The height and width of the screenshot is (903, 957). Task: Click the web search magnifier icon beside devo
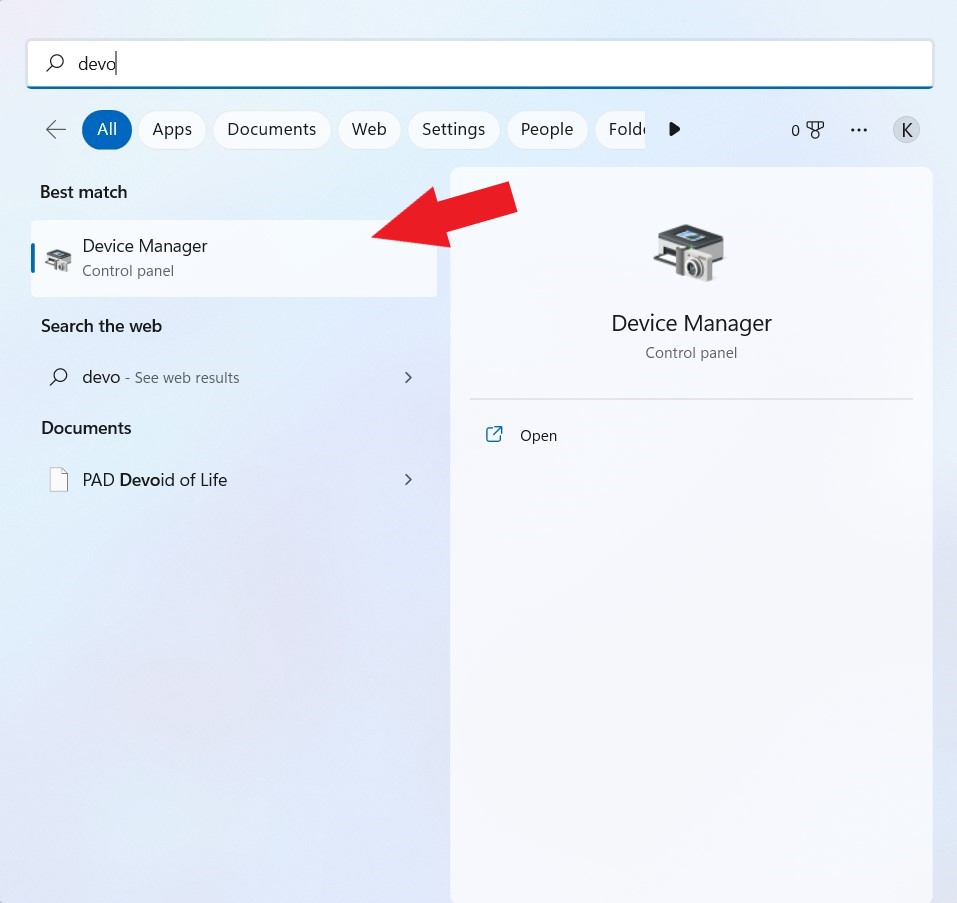[x=59, y=377]
